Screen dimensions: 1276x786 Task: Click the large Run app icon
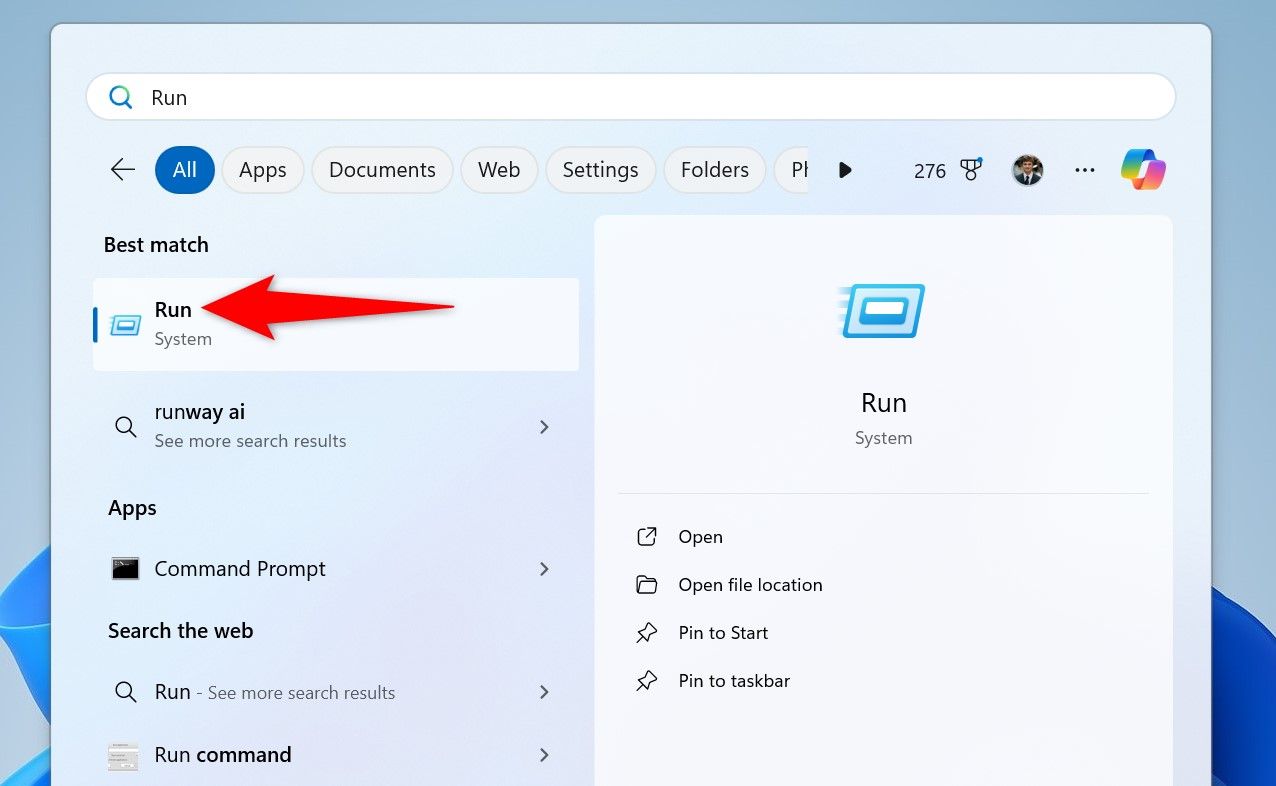click(883, 311)
